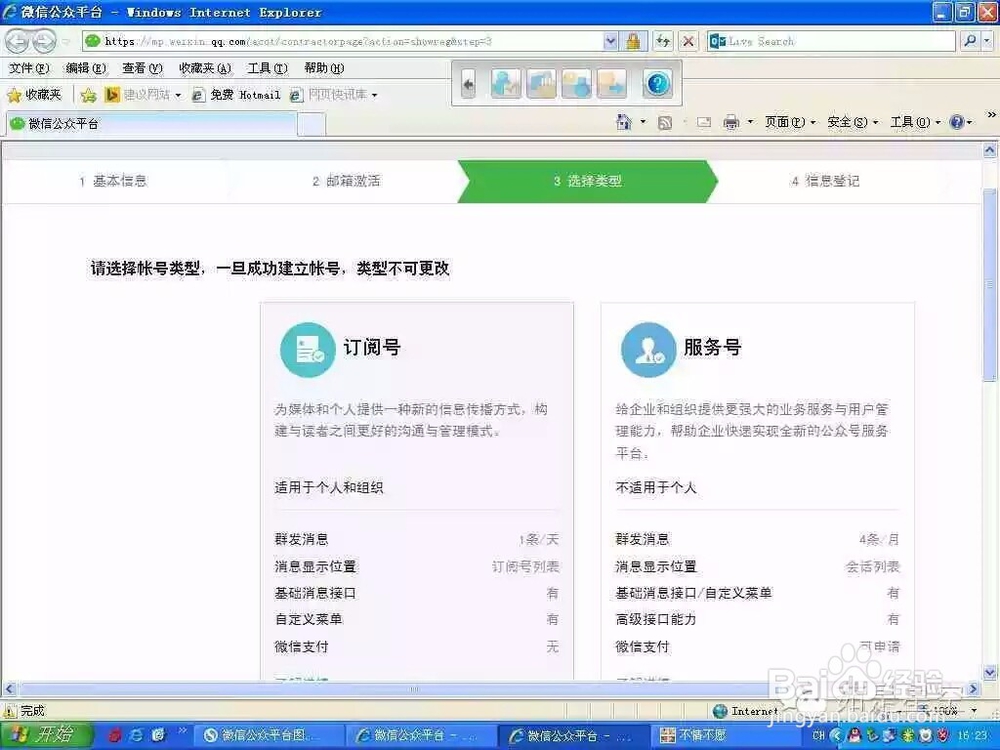Image resolution: width=1000 pixels, height=750 pixels.
Task: Click third floating toolbar icon
Action: point(577,84)
